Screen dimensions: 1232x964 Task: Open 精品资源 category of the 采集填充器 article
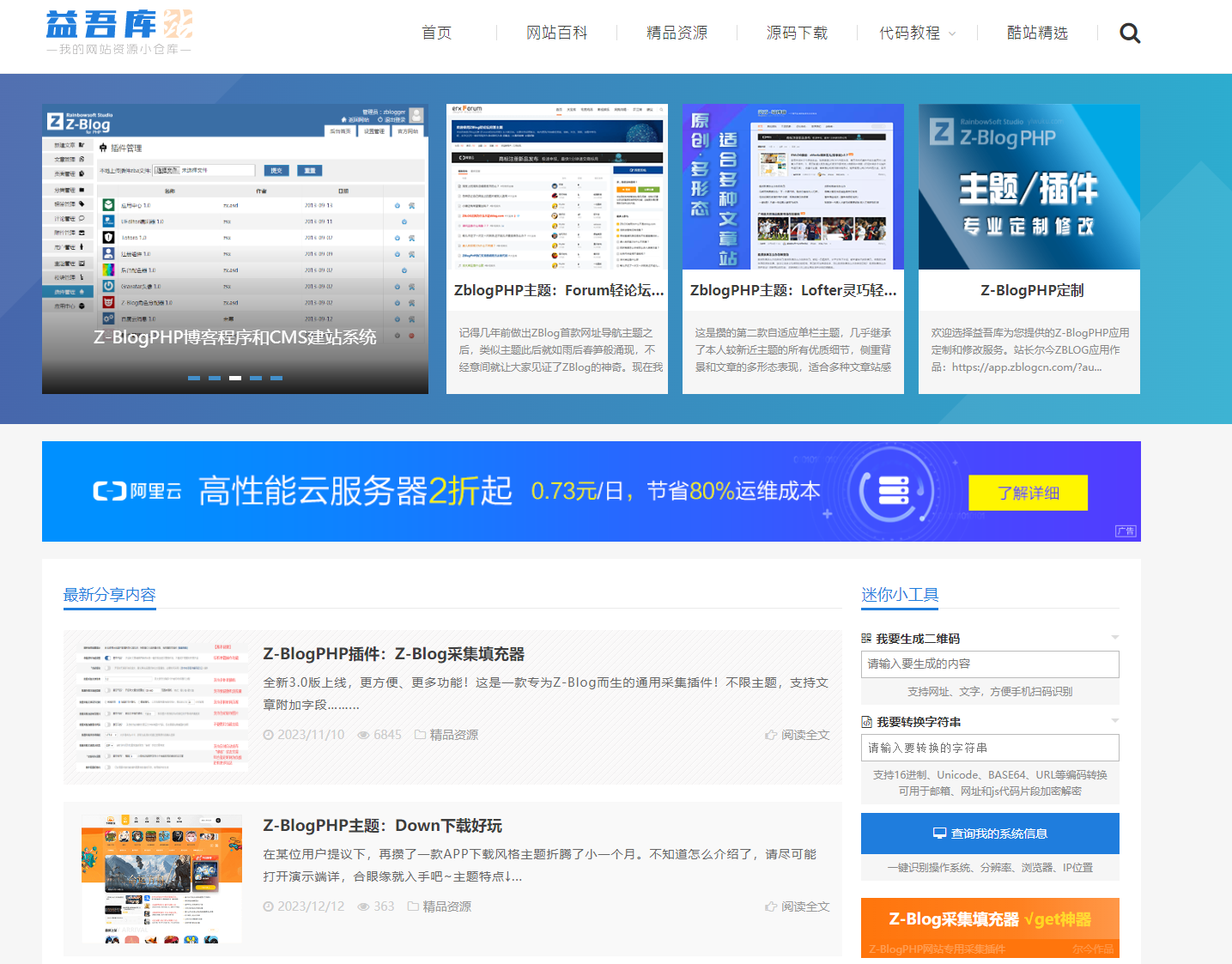tap(453, 735)
